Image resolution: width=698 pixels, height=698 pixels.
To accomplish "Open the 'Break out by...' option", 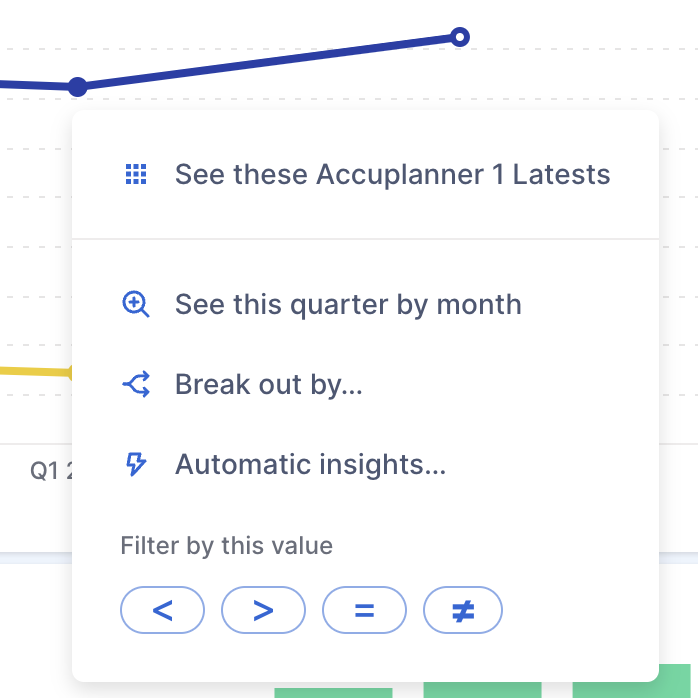I will pos(268,384).
